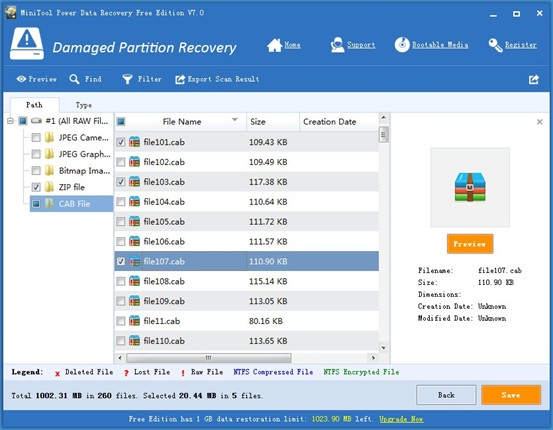Check the JPEG Graphics folder checkbox
The height and width of the screenshot is (430, 553).
[x=36, y=154]
